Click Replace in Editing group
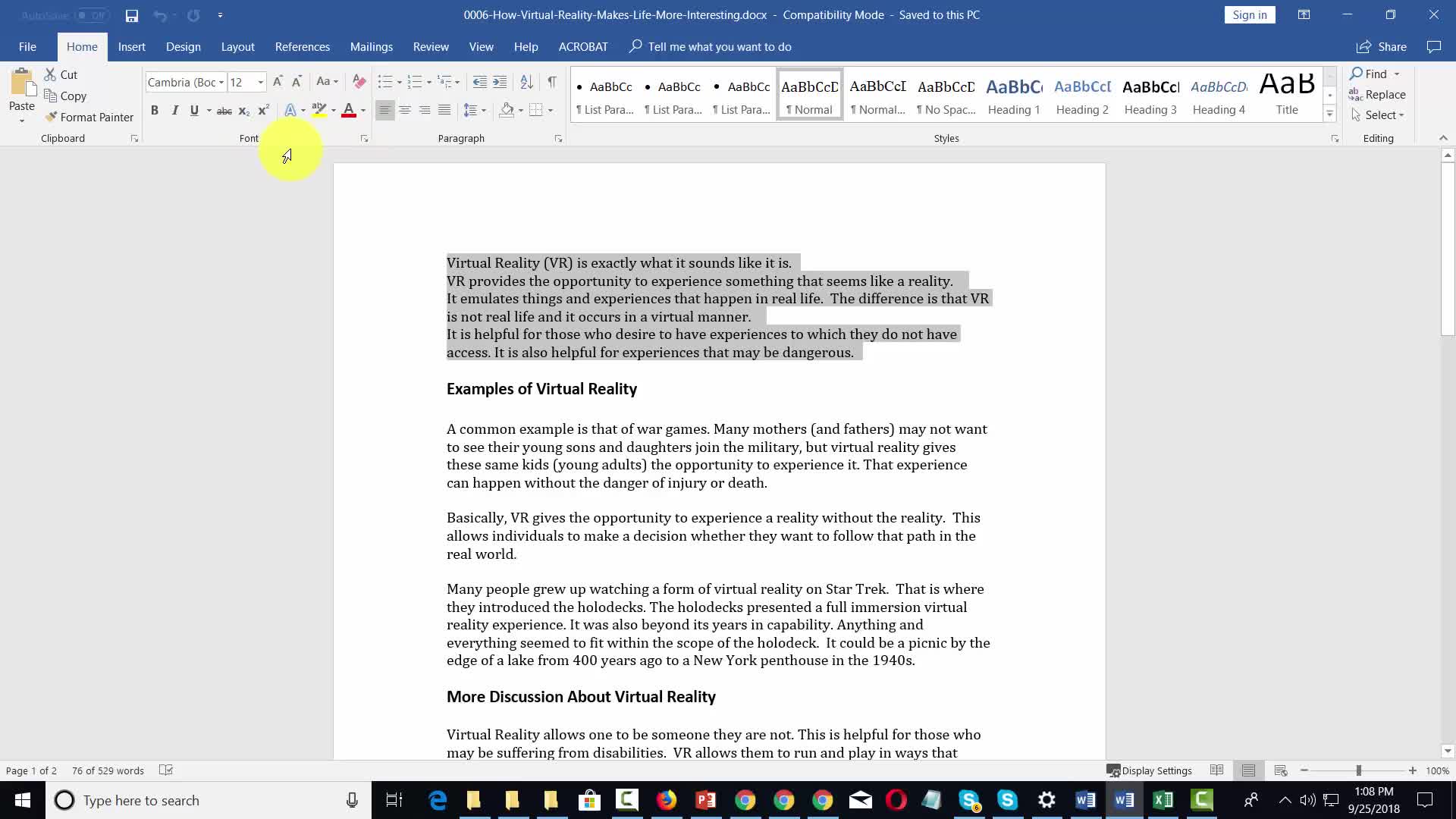 pyautogui.click(x=1377, y=94)
